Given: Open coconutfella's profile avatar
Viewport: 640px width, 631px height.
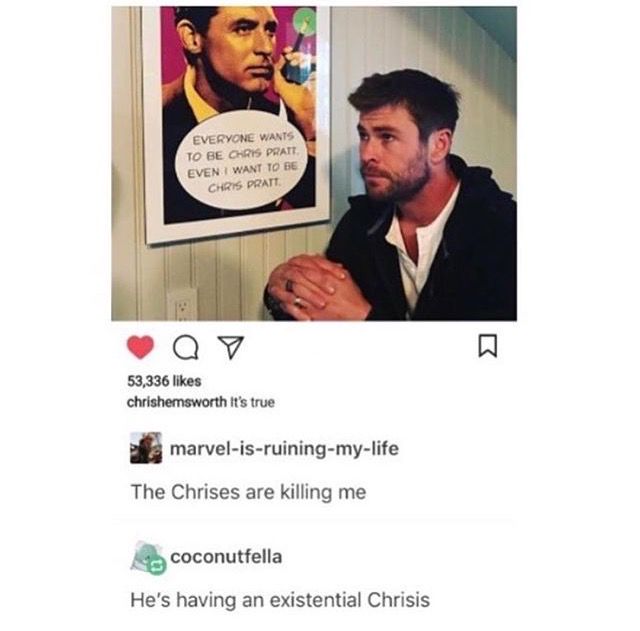Looking at the screenshot, I should point(147,557).
